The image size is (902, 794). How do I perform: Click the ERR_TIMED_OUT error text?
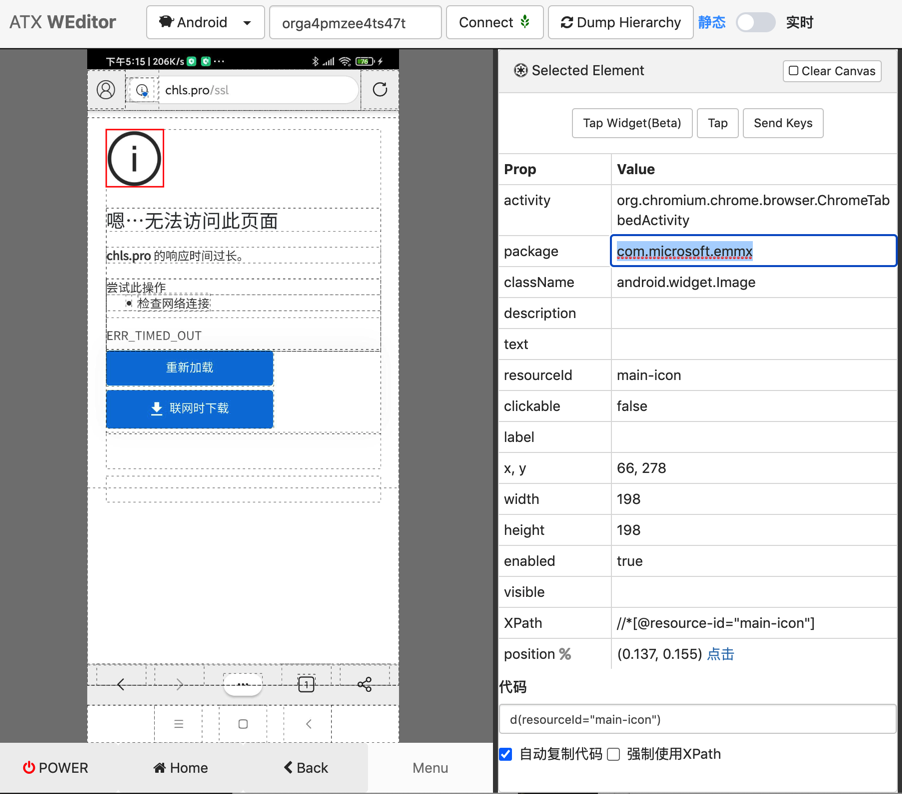[154, 335]
